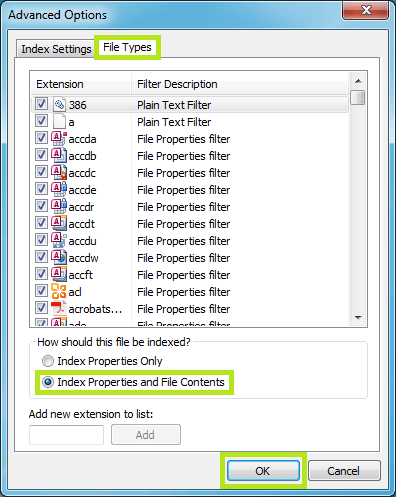396x497 pixels.
Task: Click the acrobats PDF file icon
Action: coord(59,309)
